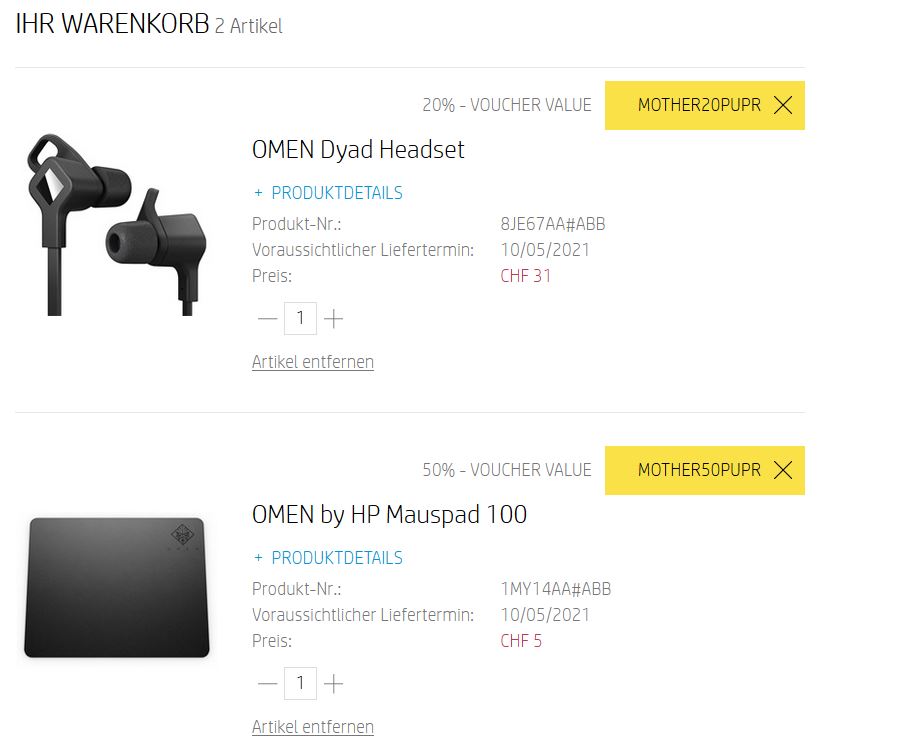This screenshot has height=749, width=920.
Task: Click Artikel entfernen under the Dyad Headset
Action: 313,362
